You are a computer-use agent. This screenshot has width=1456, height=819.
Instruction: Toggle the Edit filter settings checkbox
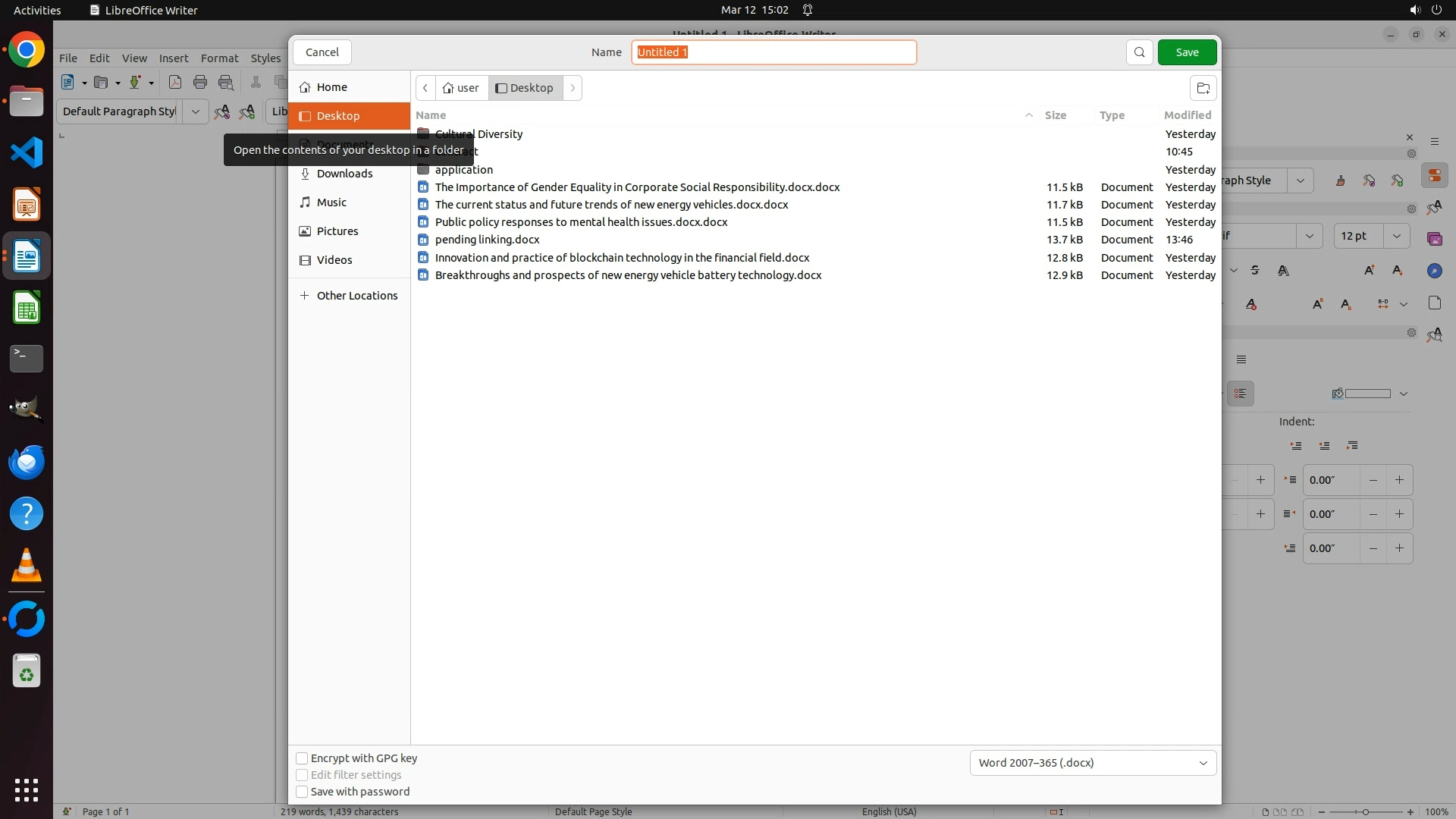pos(302,775)
